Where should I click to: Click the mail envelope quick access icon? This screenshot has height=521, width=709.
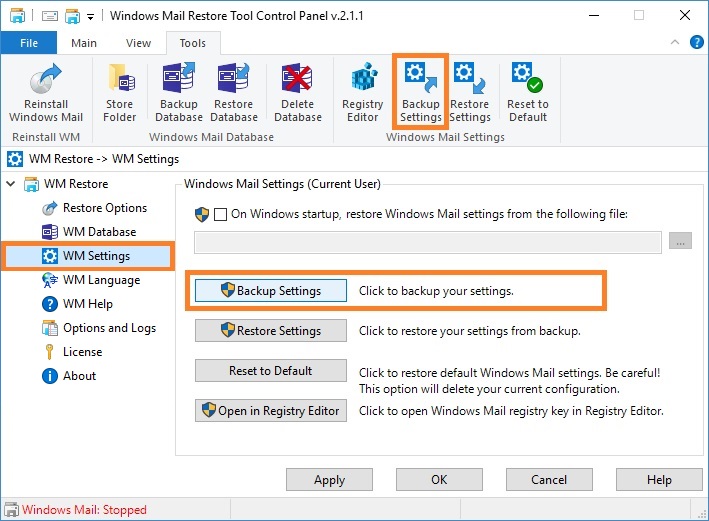(50, 16)
